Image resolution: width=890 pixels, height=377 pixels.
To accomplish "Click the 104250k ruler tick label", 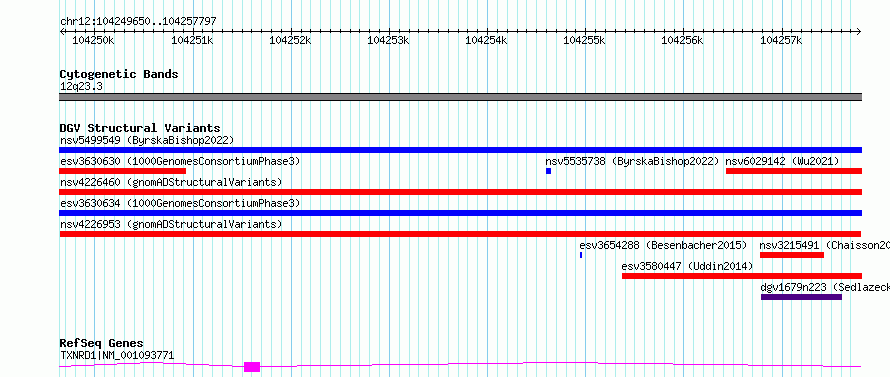I will pos(94,40).
